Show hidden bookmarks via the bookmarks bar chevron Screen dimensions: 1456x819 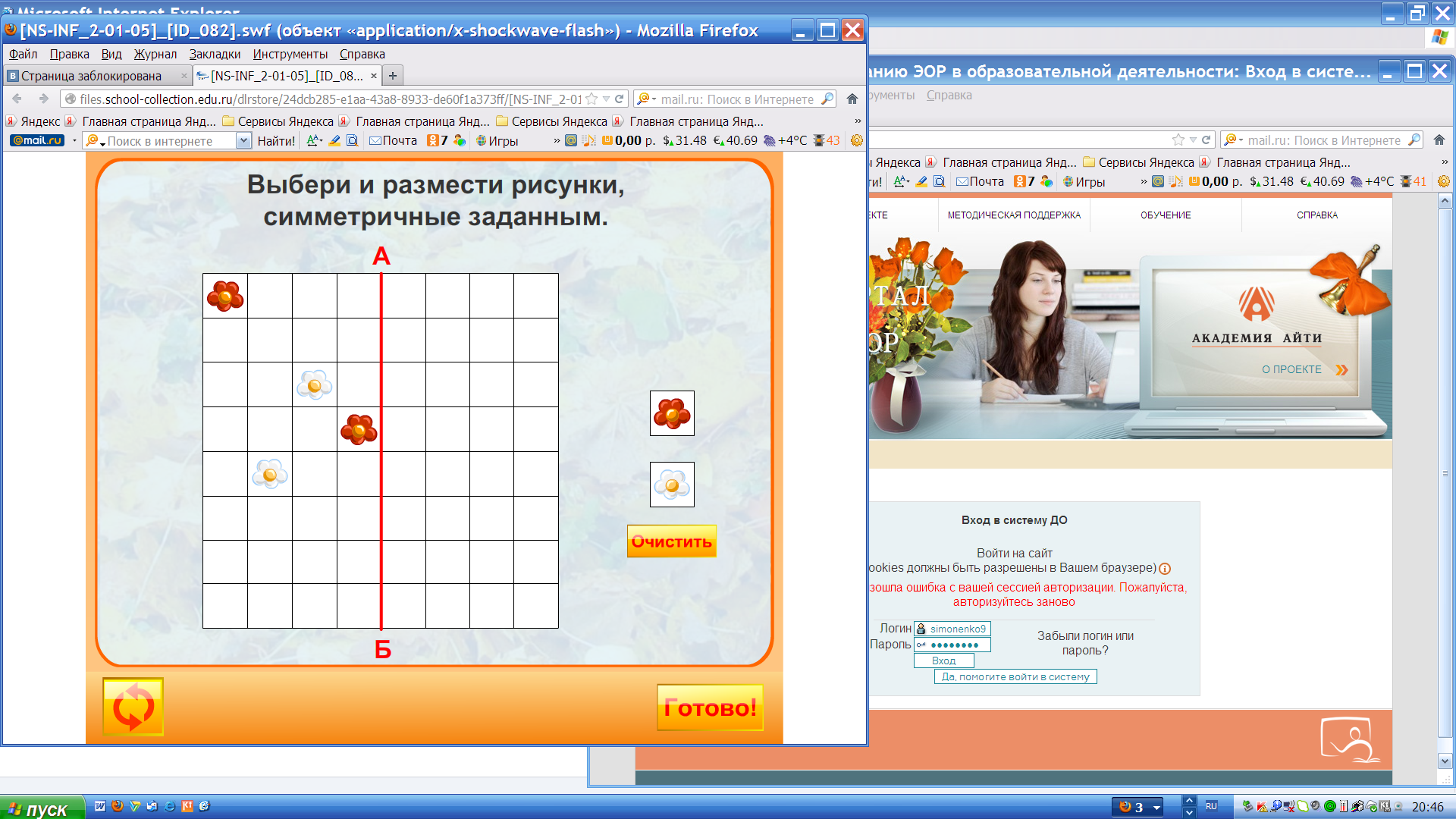[x=858, y=121]
